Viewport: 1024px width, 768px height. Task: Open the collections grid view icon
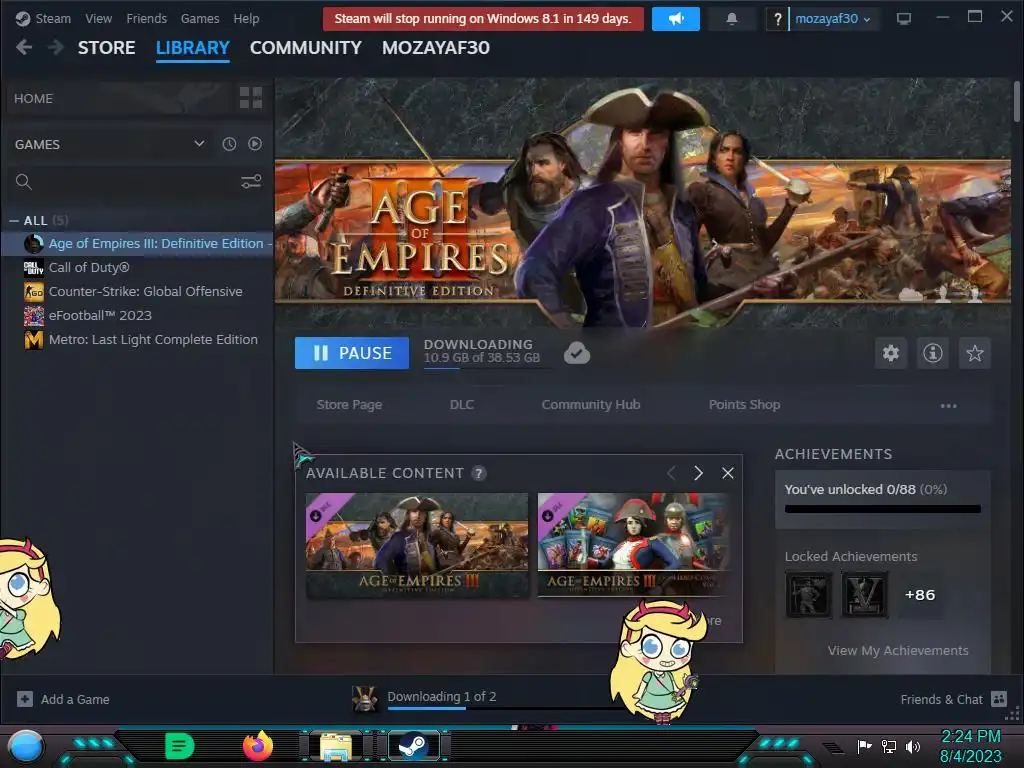[251, 98]
